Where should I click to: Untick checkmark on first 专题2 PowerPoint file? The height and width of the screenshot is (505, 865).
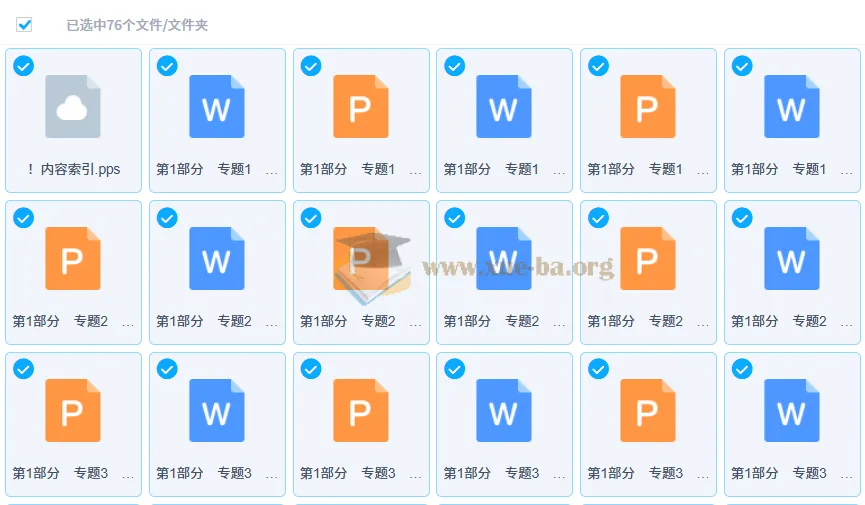point(23,218)
